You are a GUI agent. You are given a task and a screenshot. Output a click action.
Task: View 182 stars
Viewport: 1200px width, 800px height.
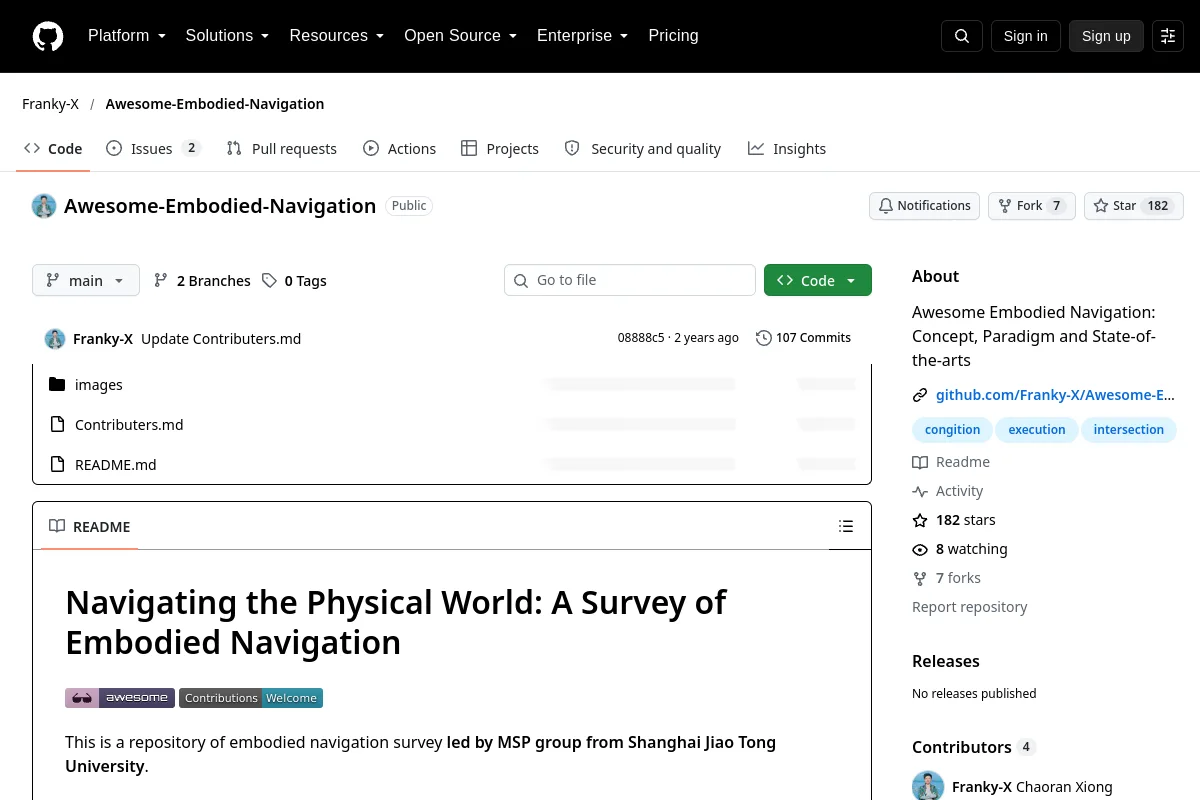click(954, 520)
